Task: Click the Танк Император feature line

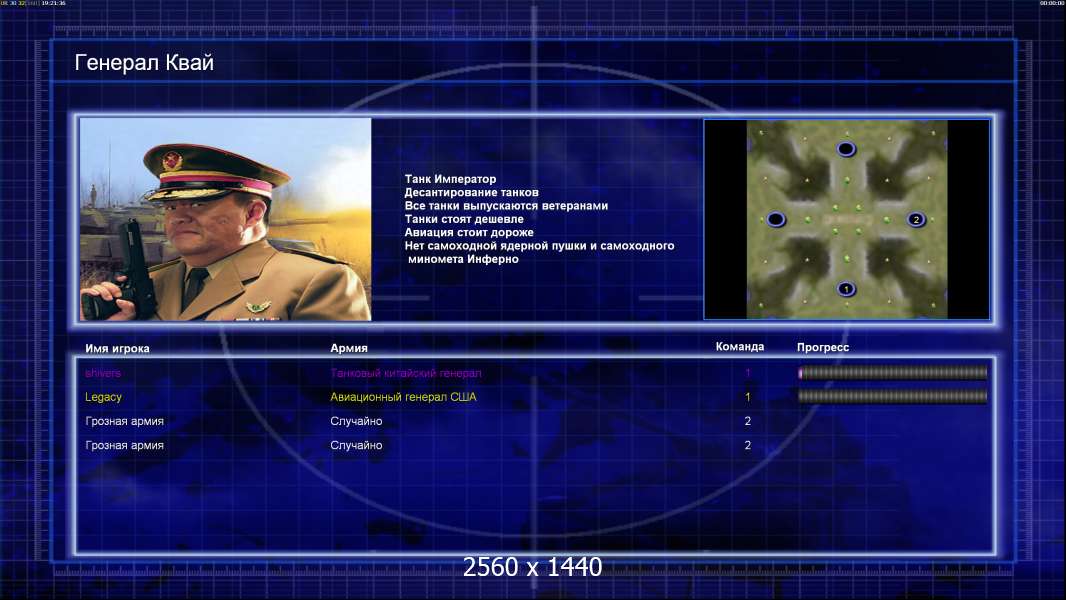Action: point(450,179)
